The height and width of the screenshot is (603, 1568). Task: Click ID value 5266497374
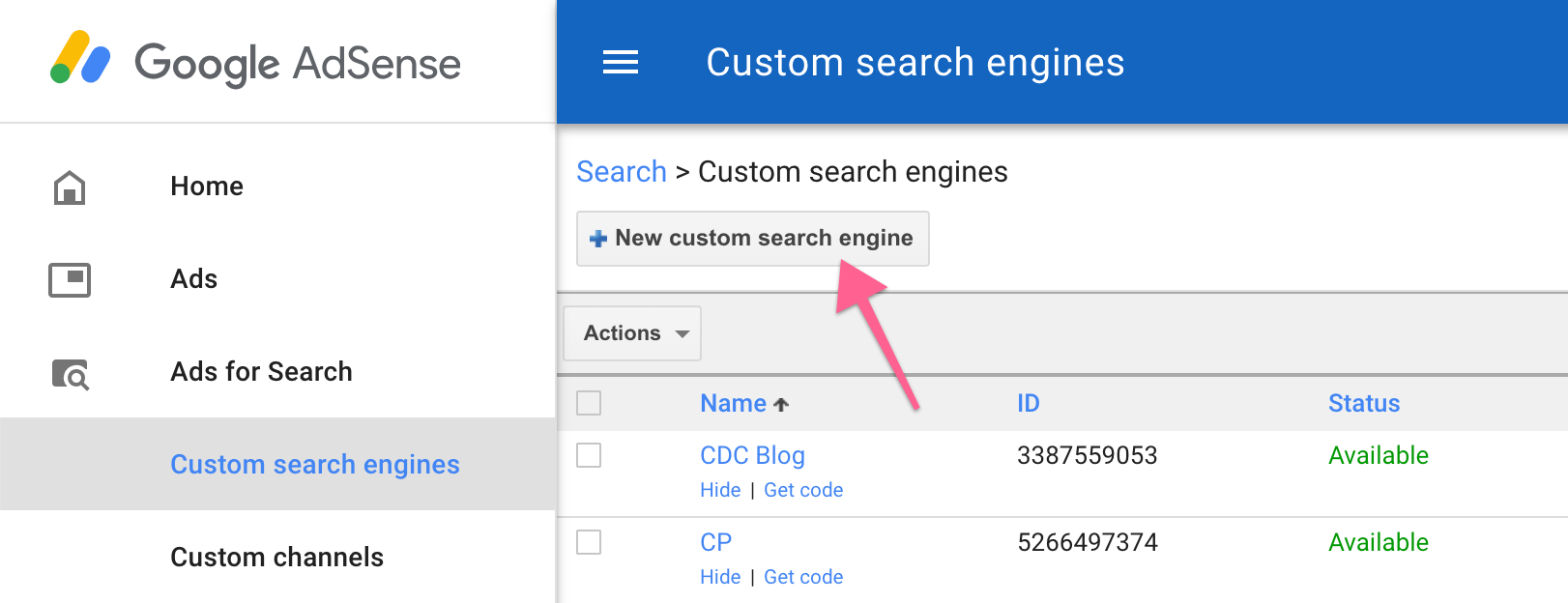click(1088, 542)
